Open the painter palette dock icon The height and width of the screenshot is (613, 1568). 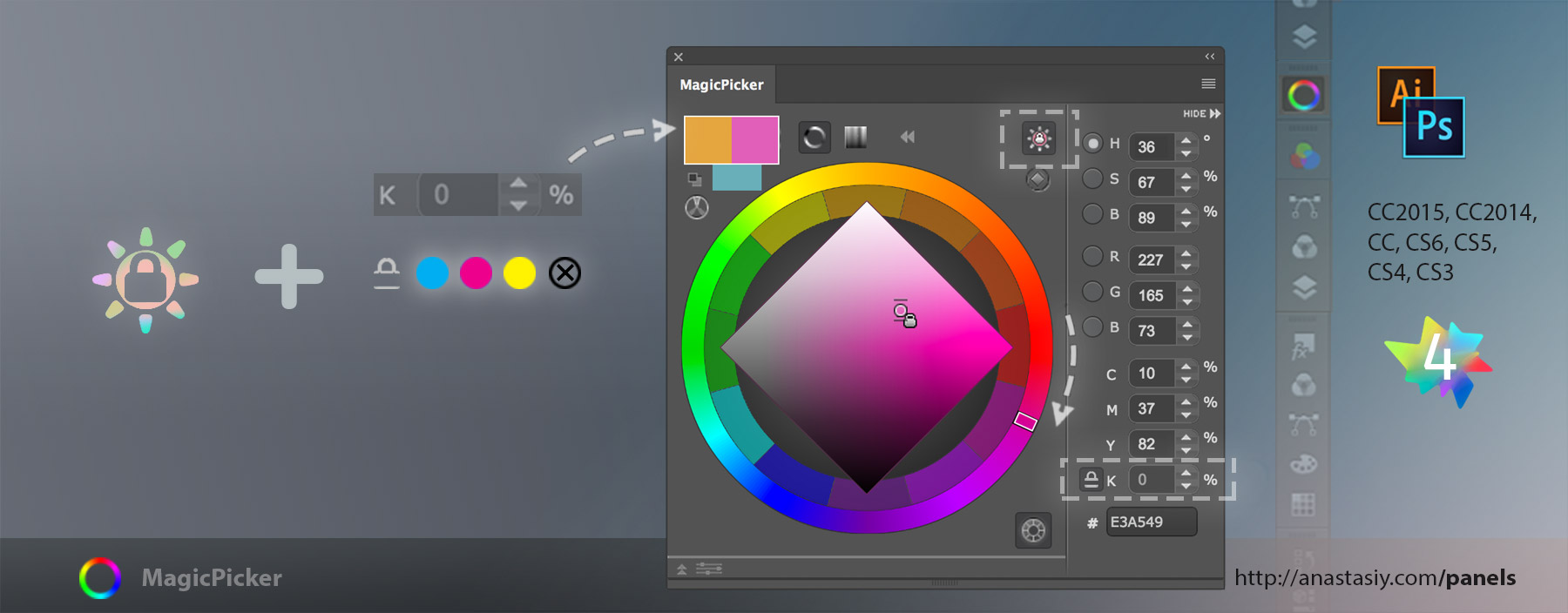click(x=1304, y=464)
